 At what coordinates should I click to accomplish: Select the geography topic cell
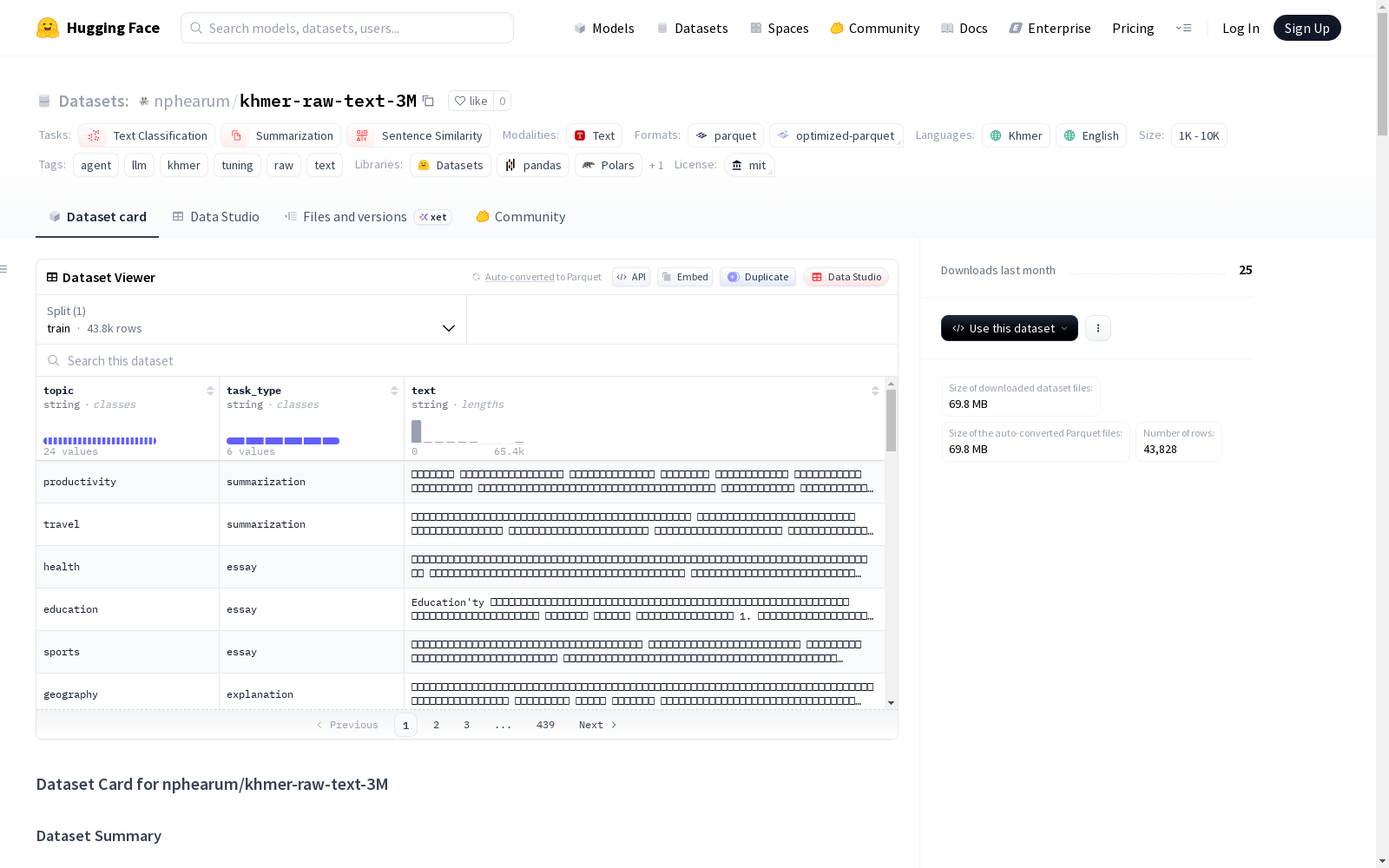coord(128,693)
